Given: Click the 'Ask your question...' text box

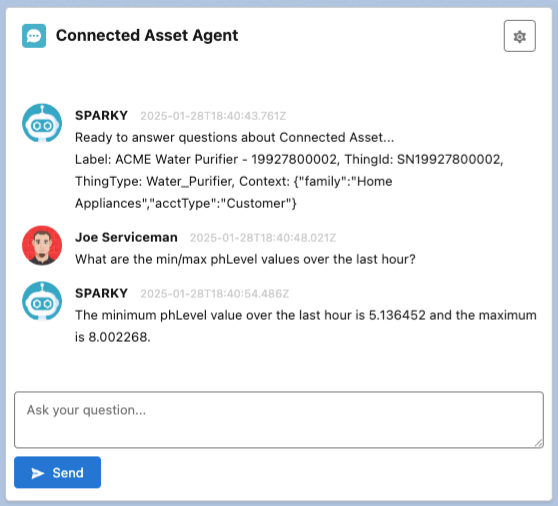Looking at the screenshot, I should click(279, 420).
